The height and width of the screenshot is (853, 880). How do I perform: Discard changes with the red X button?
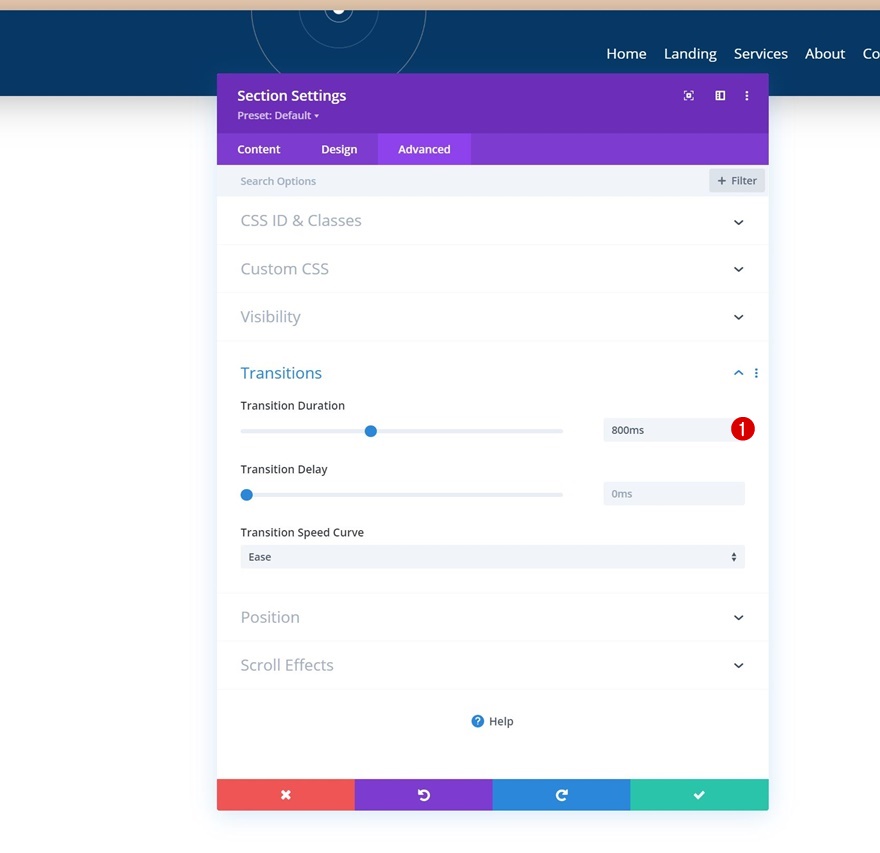coord(286,794)
